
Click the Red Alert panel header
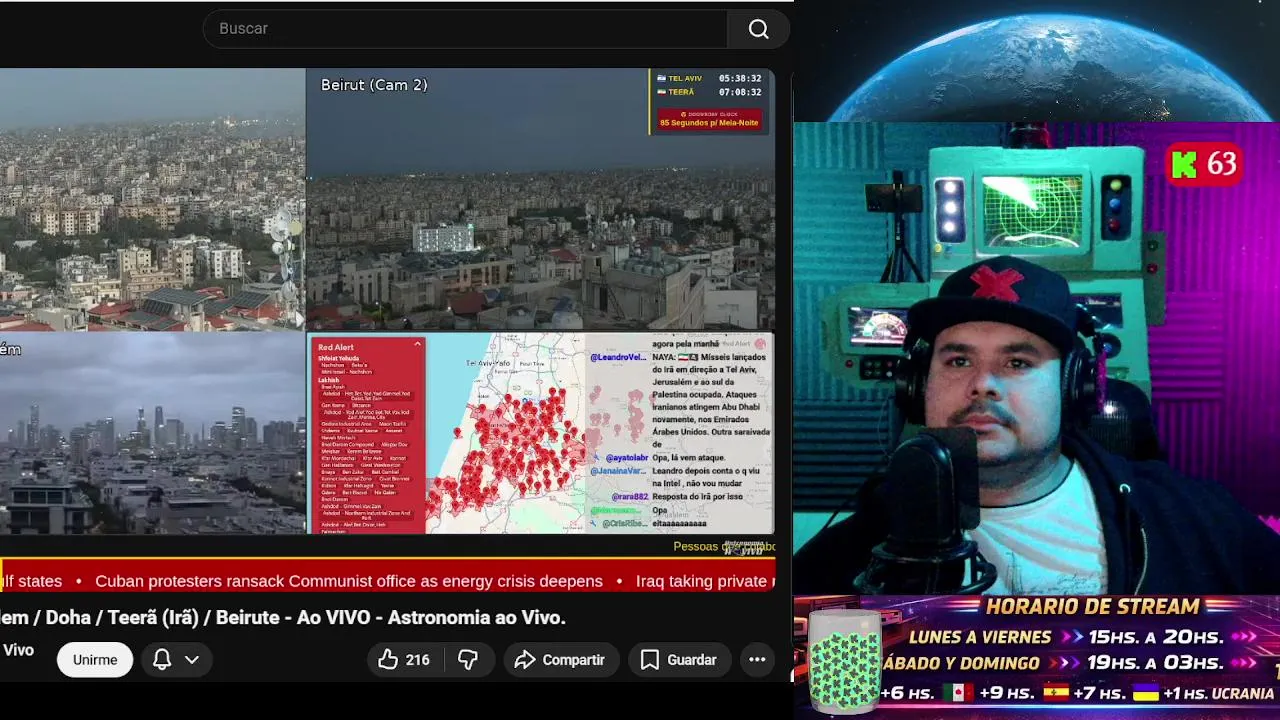[336, 347]
